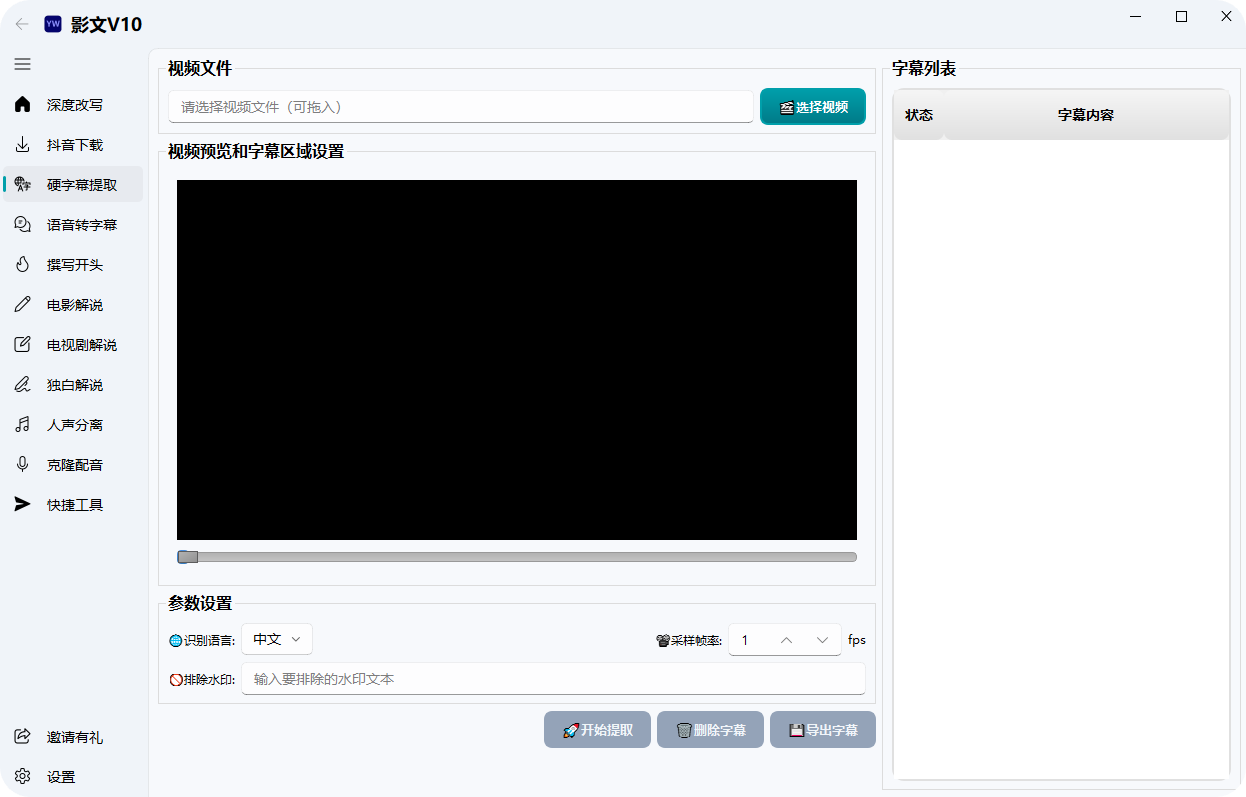The height and width of the screenshot is (797, 1246).
Task: Open 电影解说 from the sidebar
Action: tap(74, 305)
